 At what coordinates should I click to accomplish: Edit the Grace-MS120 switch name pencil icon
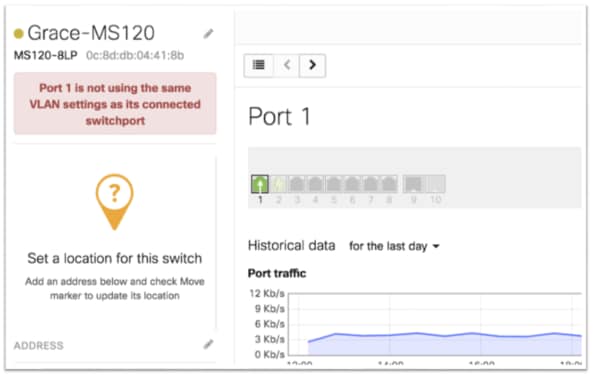click(208, 34)
